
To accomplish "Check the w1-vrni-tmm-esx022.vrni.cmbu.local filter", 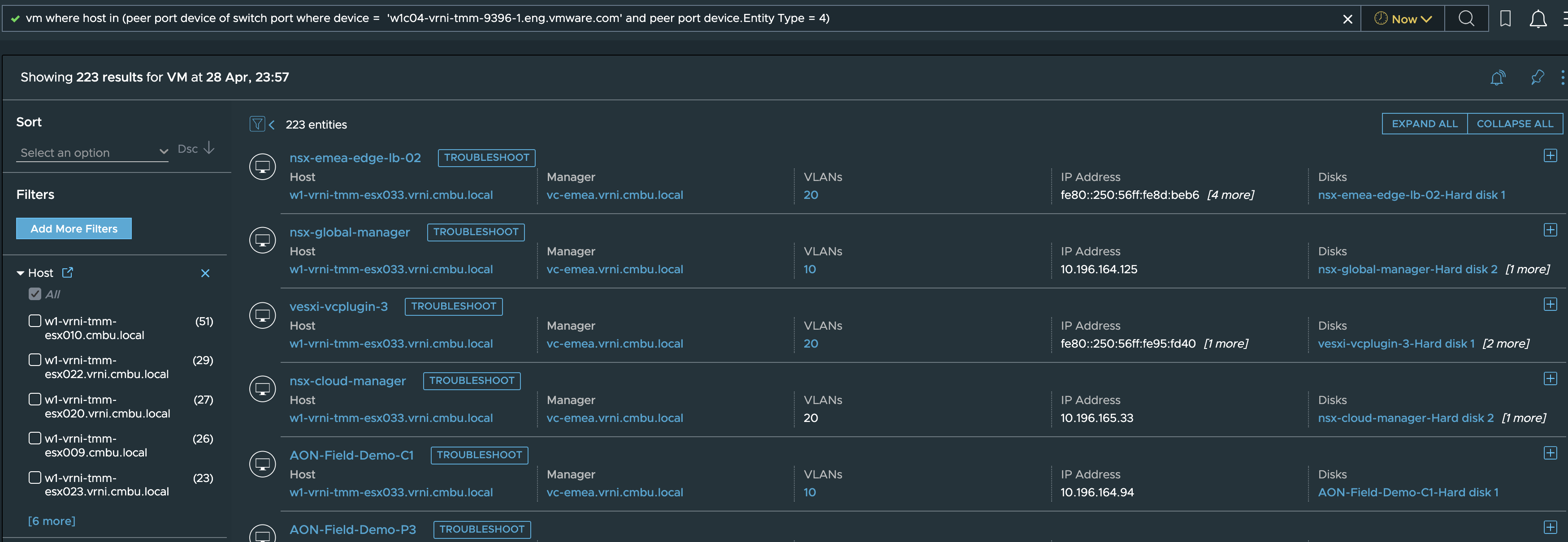I will [x=35, y=360].
